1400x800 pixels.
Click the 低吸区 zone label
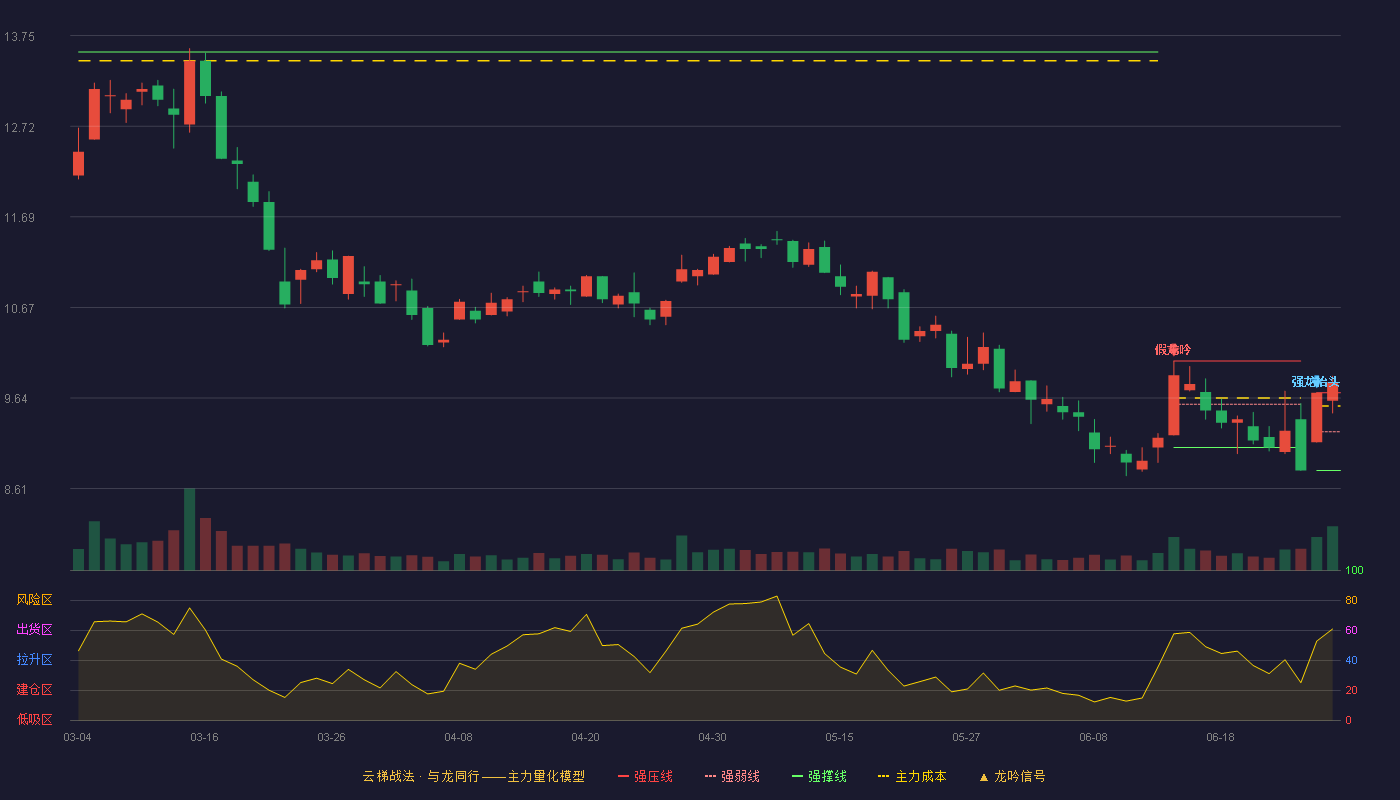click(34, 719)
